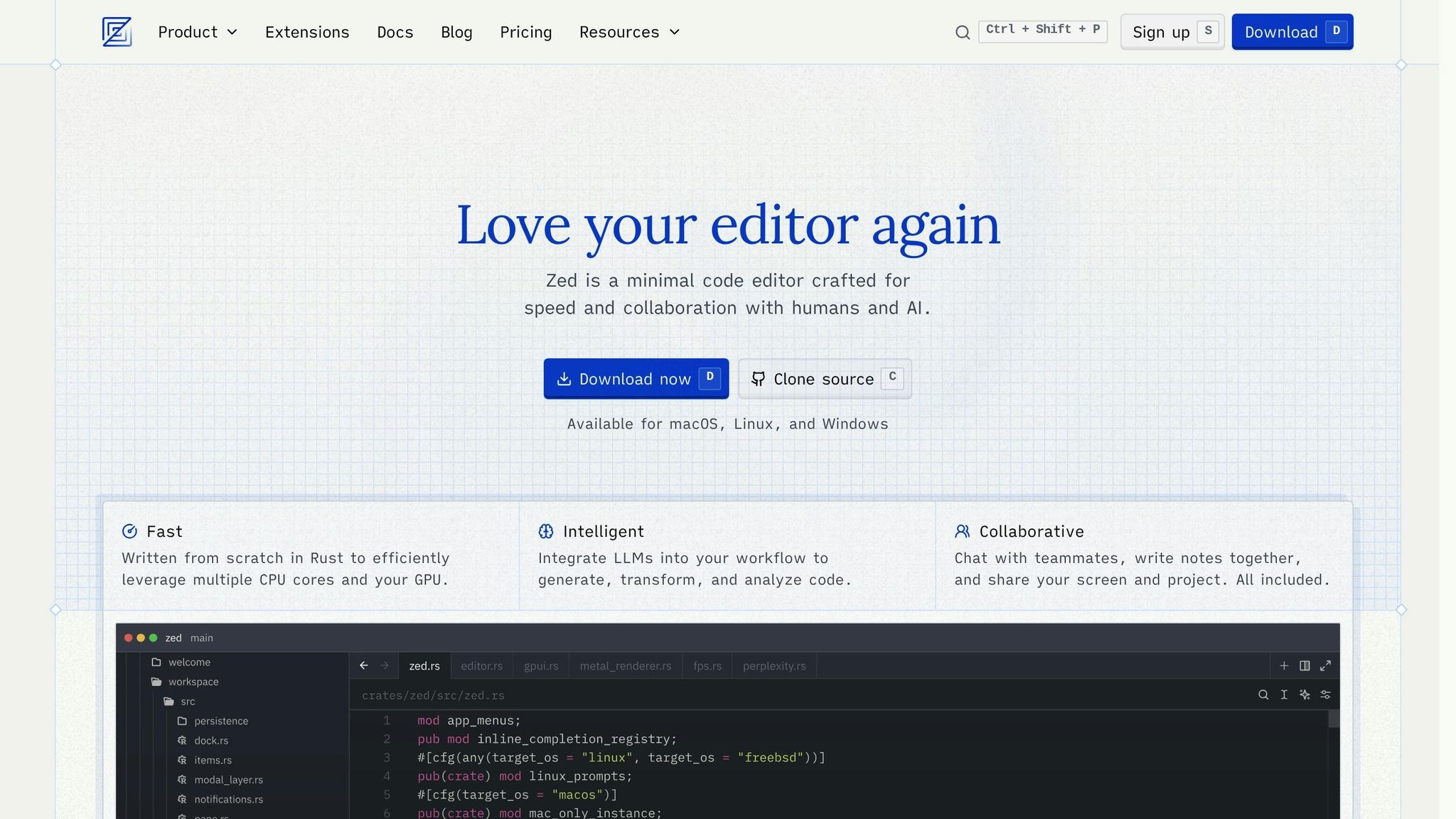Screen dimensions: 1456x819
Task: Click the back arrow in editor tabs
Action: pos(364,665)
